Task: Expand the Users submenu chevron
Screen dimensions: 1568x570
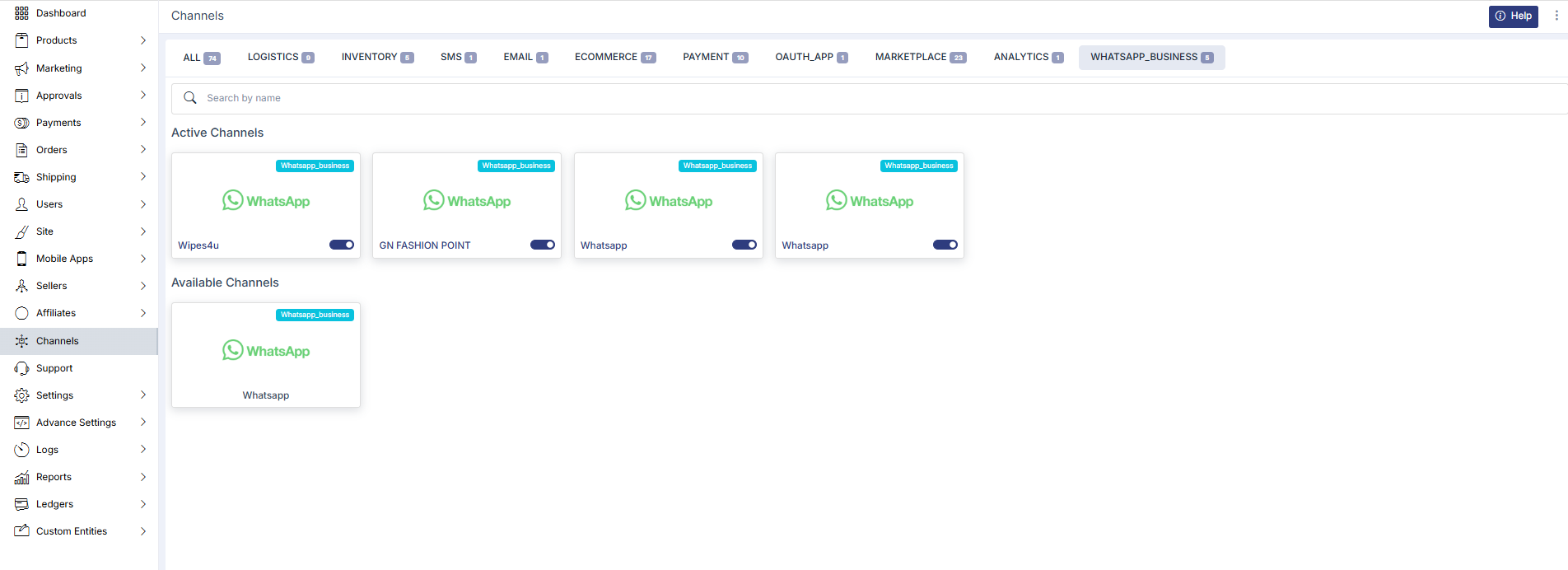Action: point(143,204)
